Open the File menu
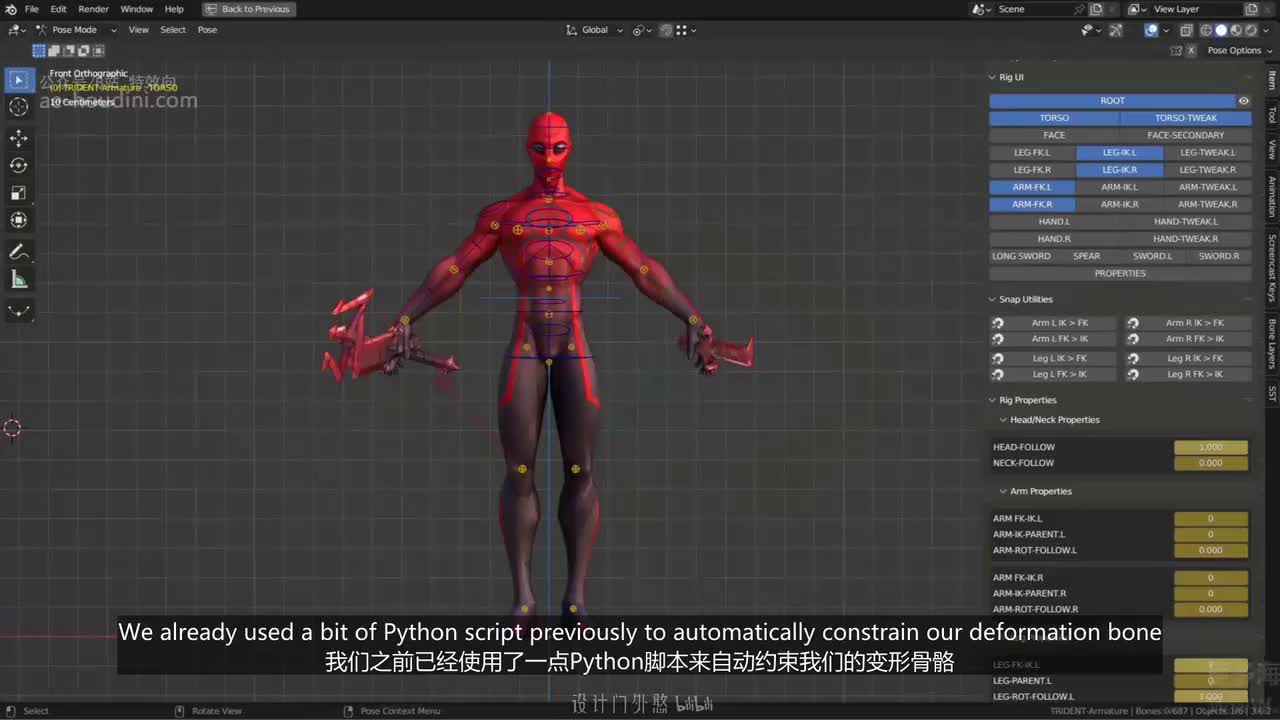 32,9
